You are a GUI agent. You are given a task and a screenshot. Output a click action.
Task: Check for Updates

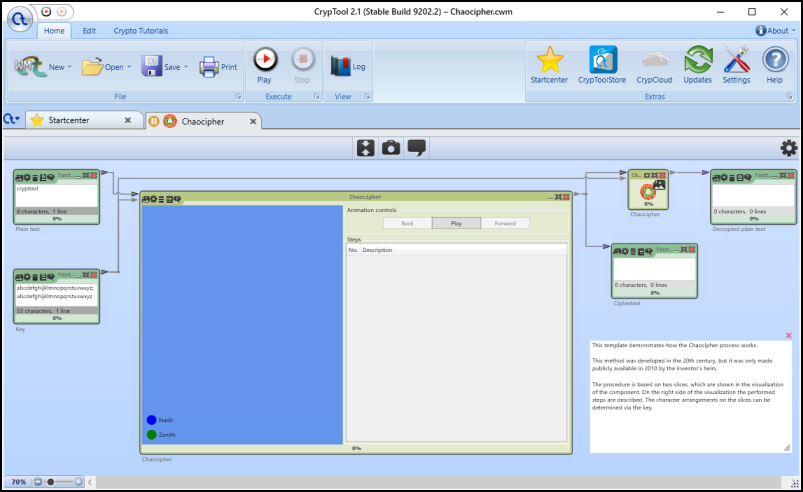coord(698,65)
